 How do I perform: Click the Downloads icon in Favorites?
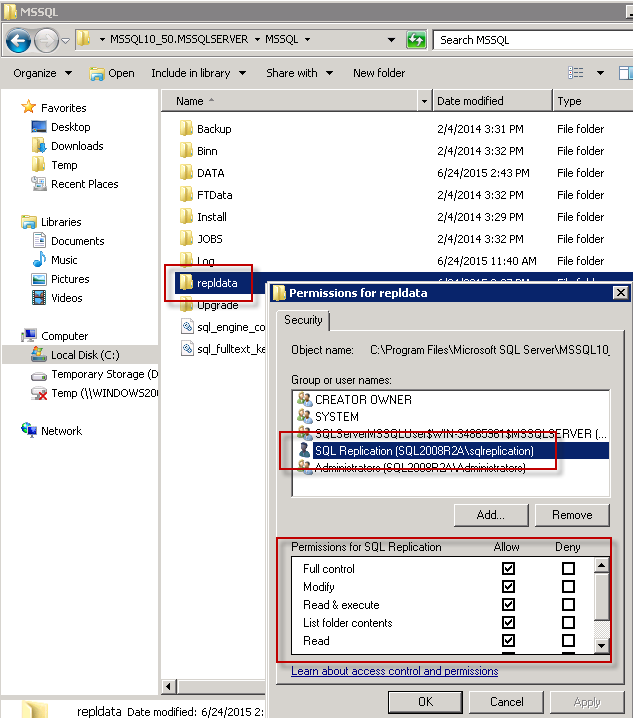(x=39, y=146)
